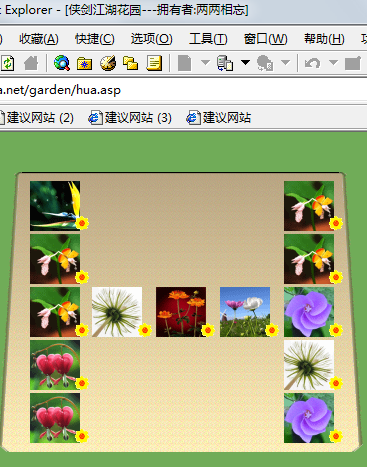Screen dimensions: 367x467
Task: Open the 收藏(A) menu
Action: coord(39,39)
